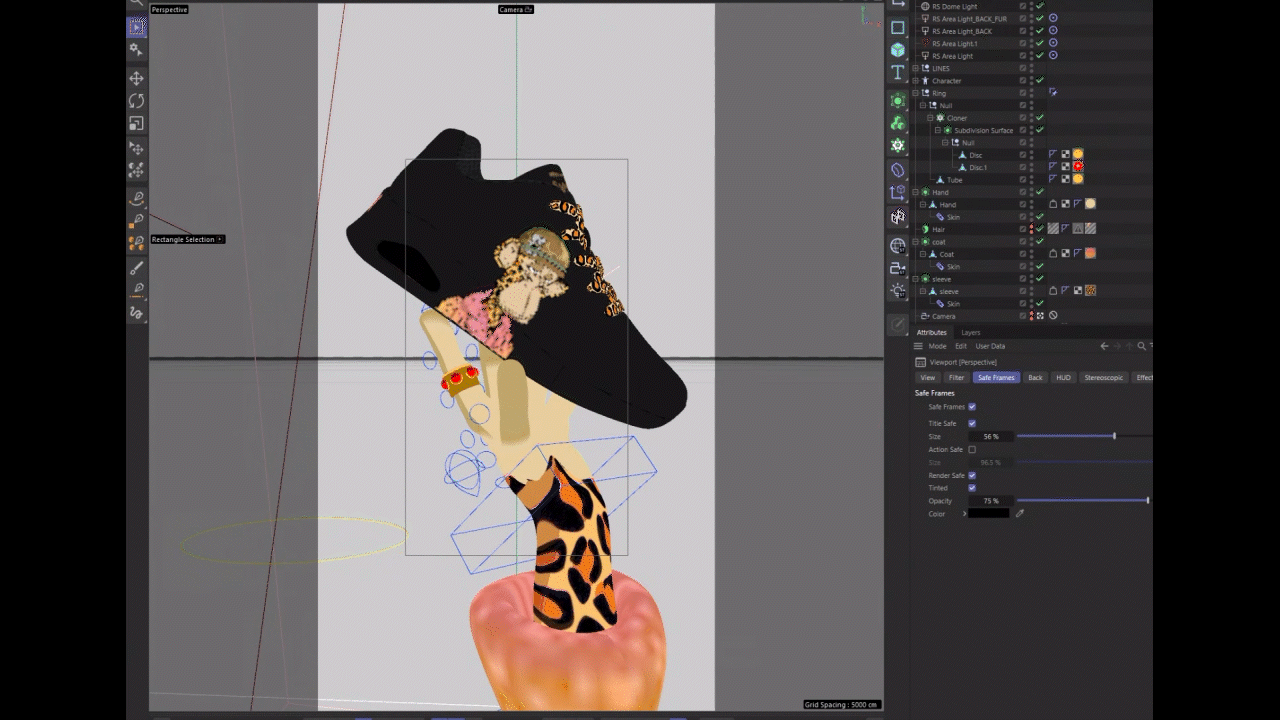Collapse the coat group
This screenshot has height=720, width=1280.
tap(915, 242)
